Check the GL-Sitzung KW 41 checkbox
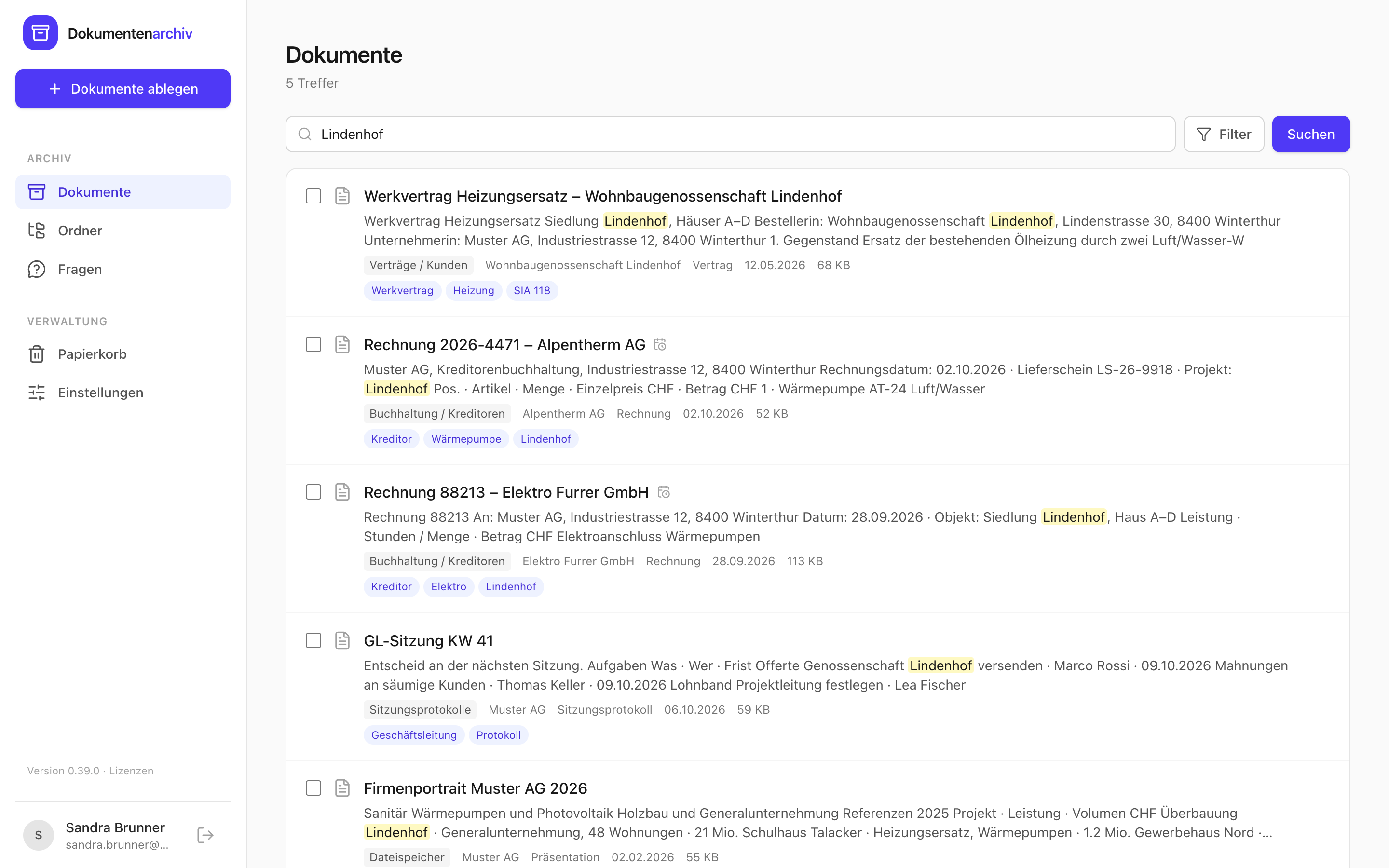 click(313, 641)
